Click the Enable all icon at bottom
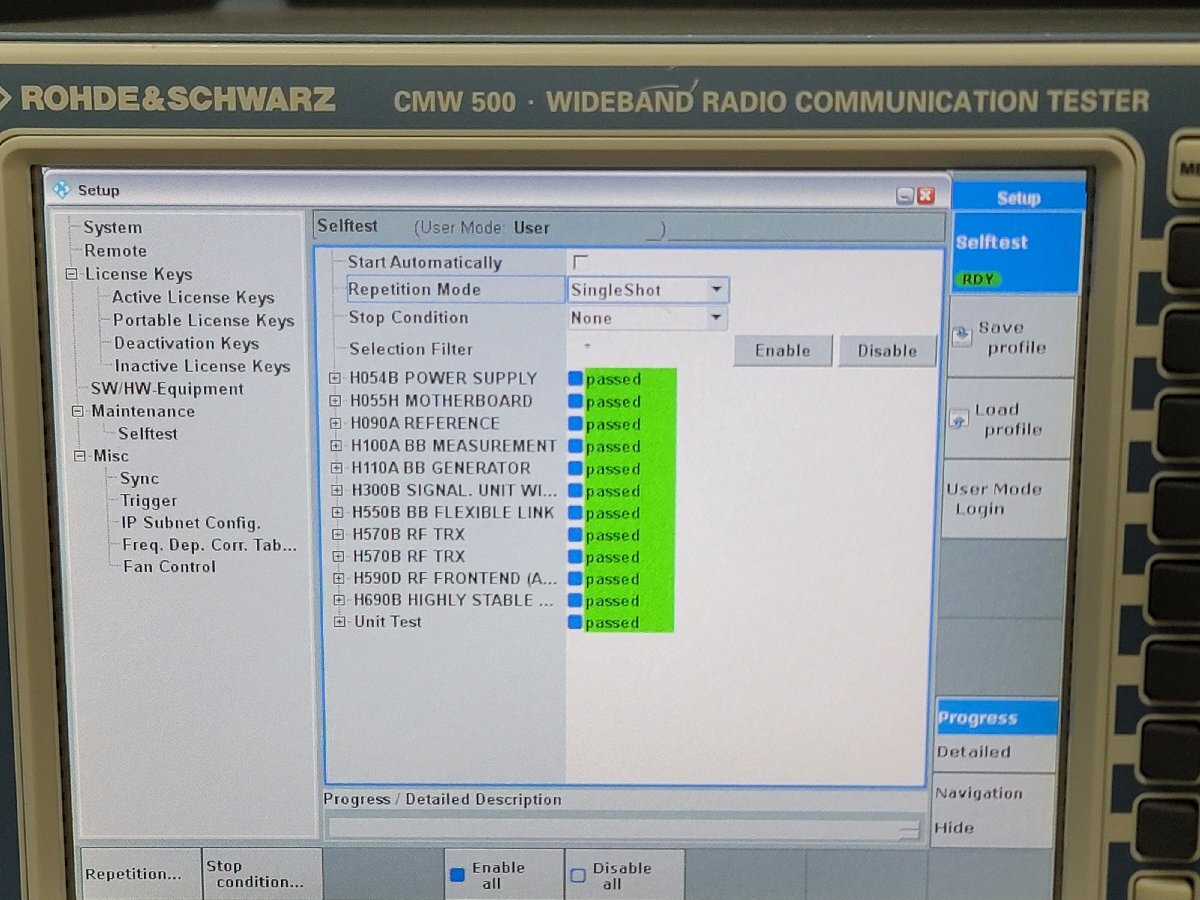The image size is (1200, 900). click(457, 871)
